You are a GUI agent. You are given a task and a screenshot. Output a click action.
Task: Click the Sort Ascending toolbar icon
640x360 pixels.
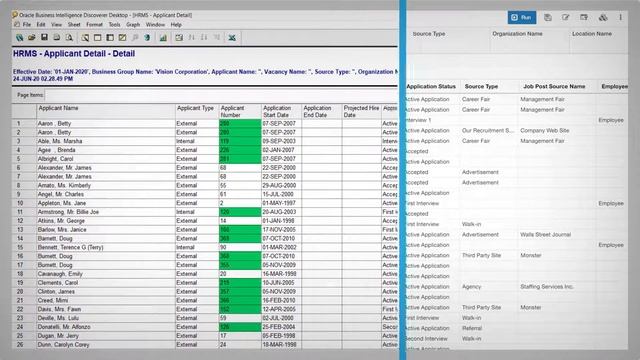point(191,38)
